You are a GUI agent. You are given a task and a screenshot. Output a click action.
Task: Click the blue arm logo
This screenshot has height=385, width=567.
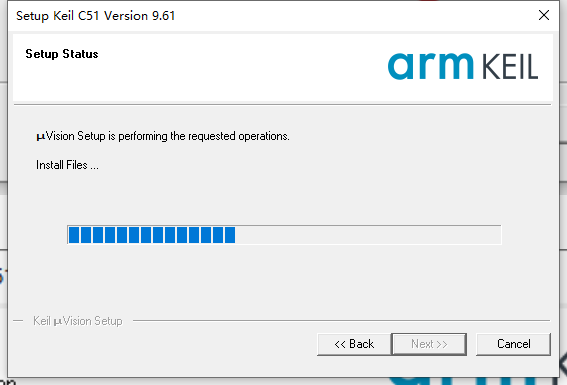pos(430,66)
